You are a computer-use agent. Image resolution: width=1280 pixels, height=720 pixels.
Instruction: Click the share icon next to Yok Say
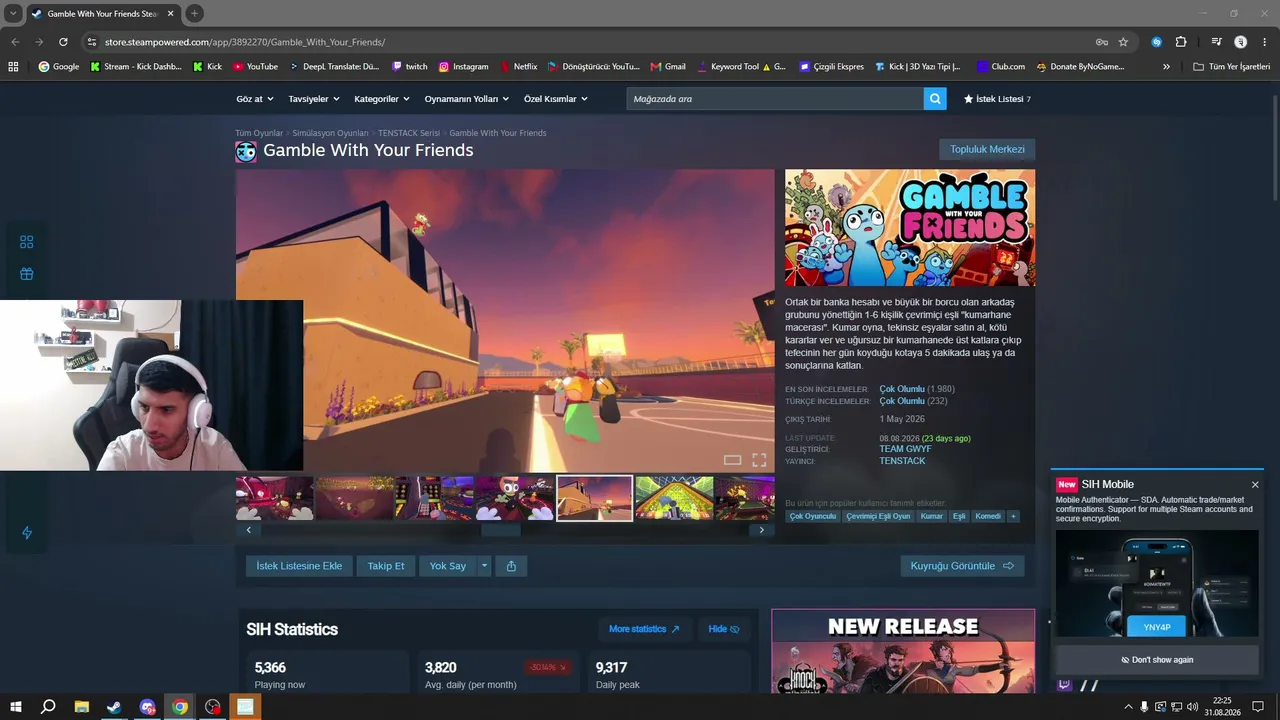511,566
